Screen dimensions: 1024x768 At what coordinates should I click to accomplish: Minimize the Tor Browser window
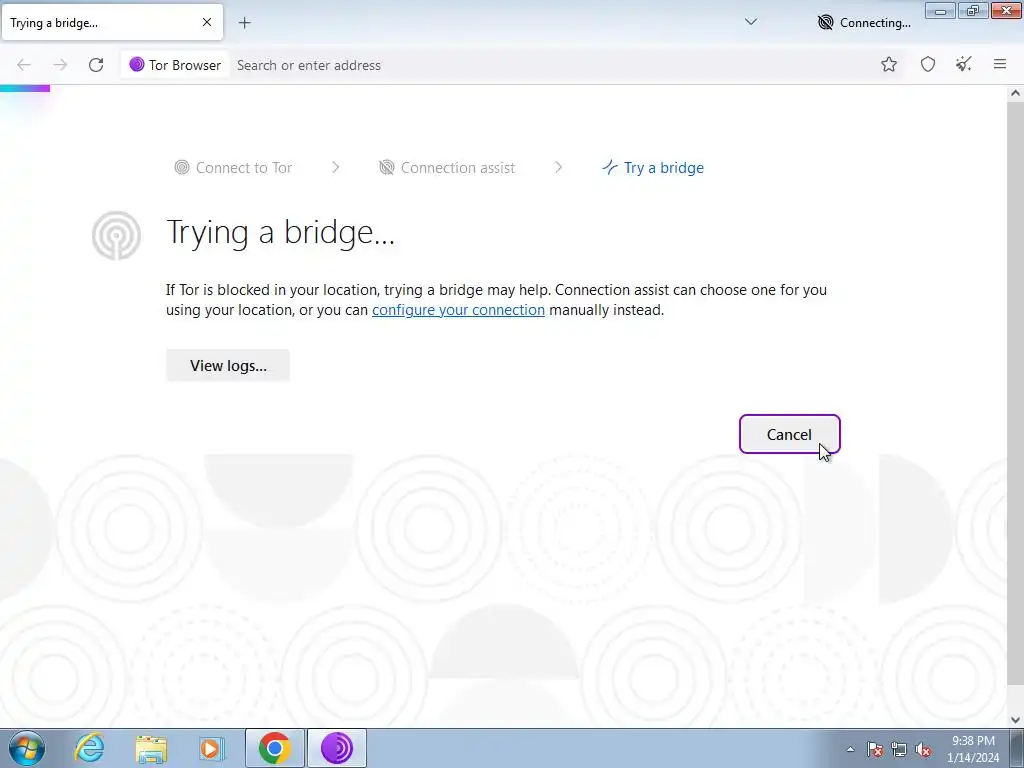pyautogui.click(x=940, y=10)
